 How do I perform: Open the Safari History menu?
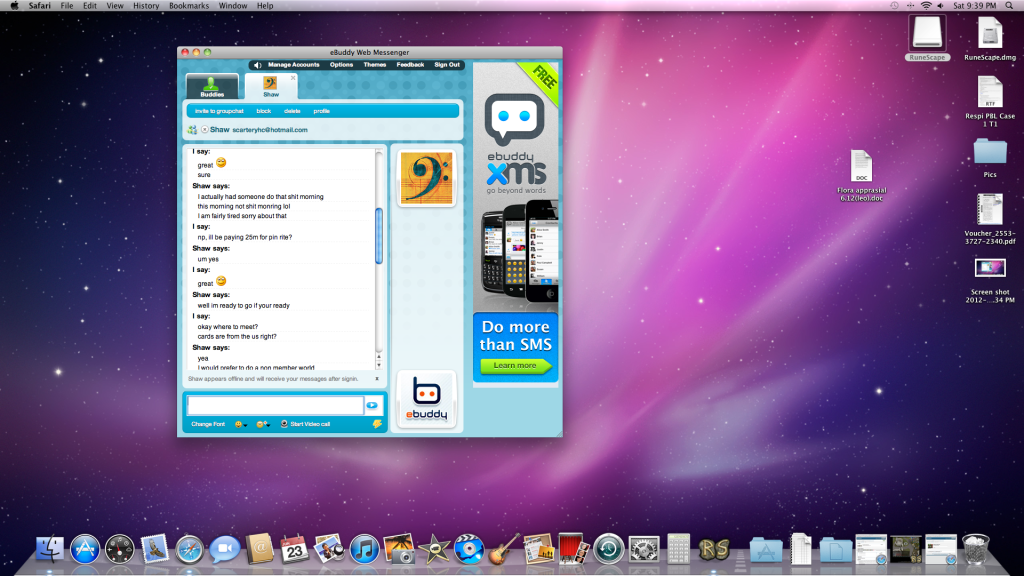[x=146, y=6]
